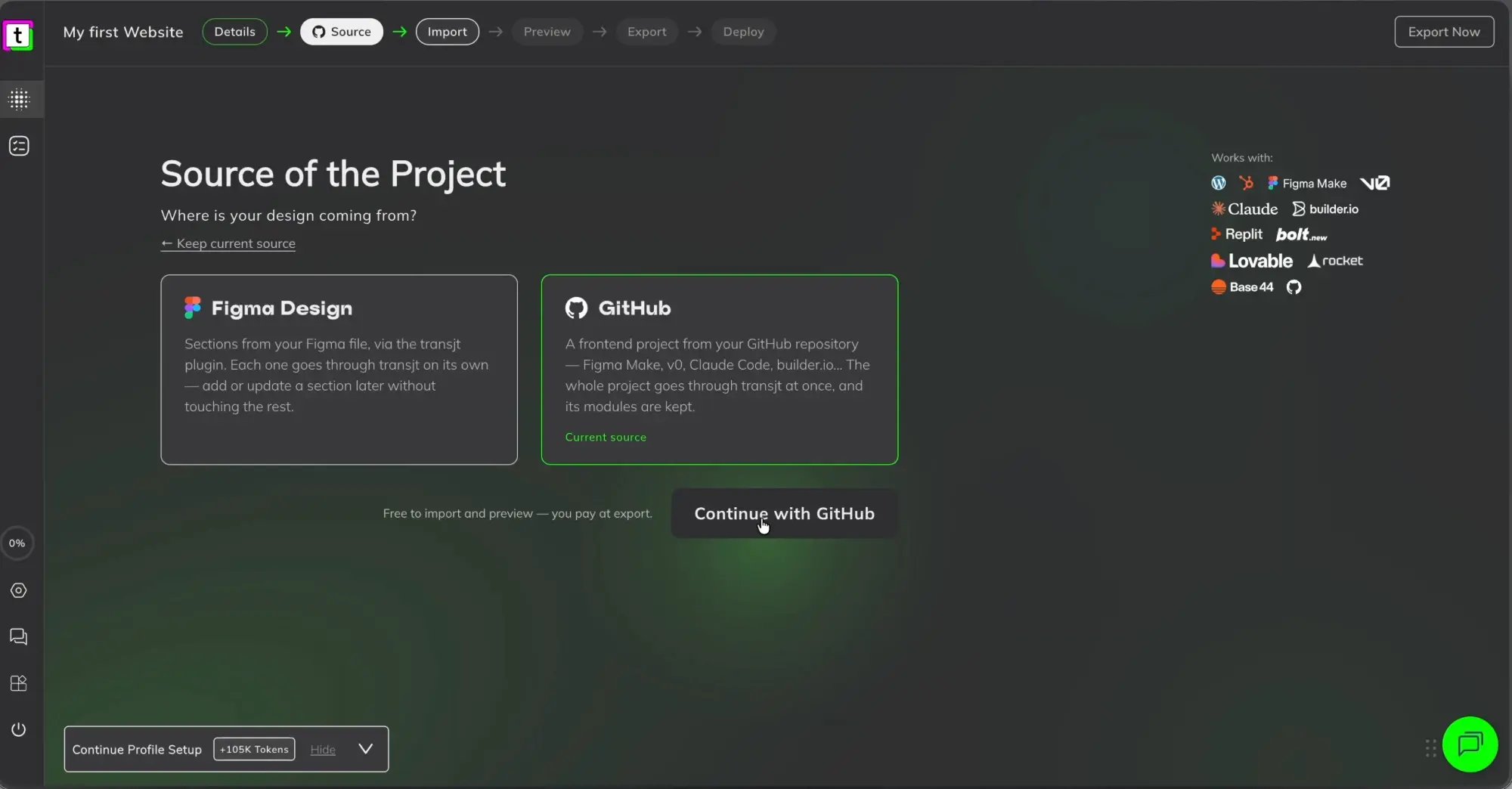The width and height of the screenshot is (1512, 789).
Task: Click the Lovable logo
Action: [1252, 261]
